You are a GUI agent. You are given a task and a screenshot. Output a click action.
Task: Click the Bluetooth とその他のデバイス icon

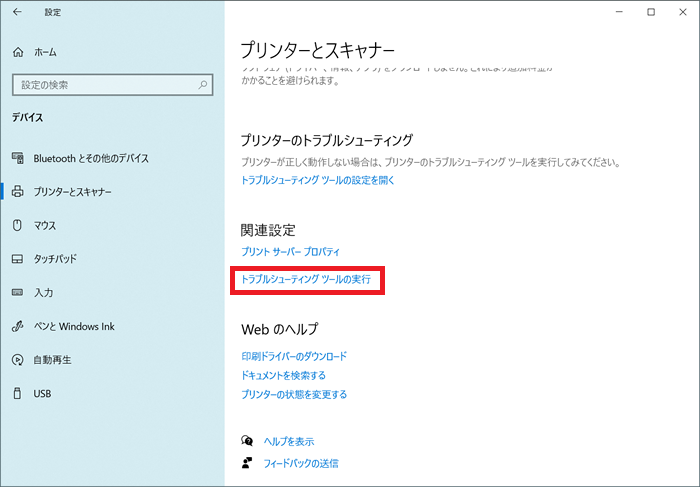[18, 158]
